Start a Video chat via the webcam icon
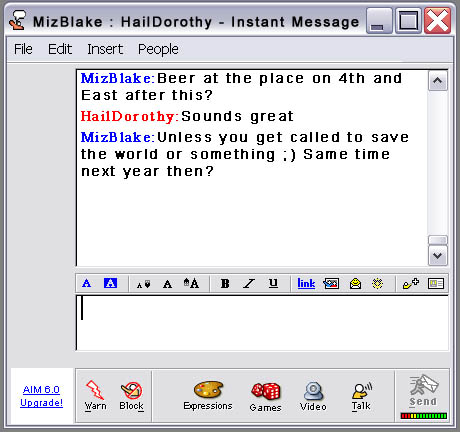Viewport: 460px width, 432px height. [x=313, y=390]
